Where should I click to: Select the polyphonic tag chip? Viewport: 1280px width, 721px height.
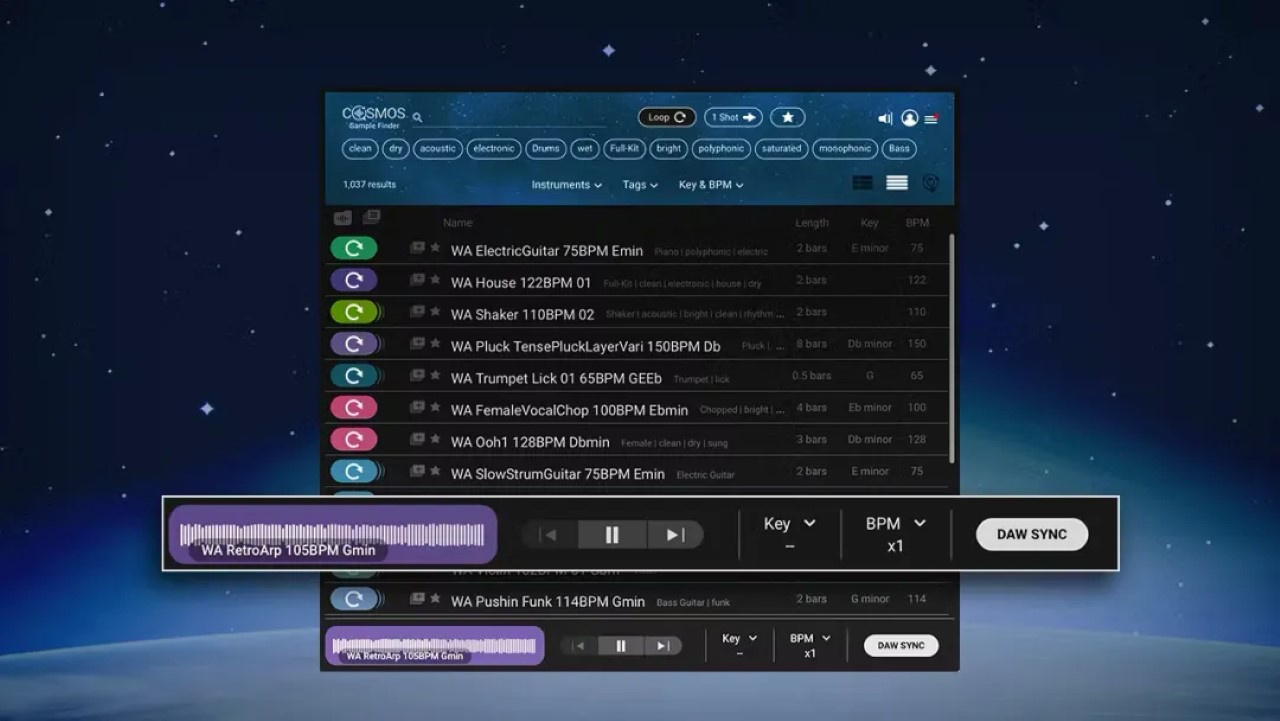721,148
